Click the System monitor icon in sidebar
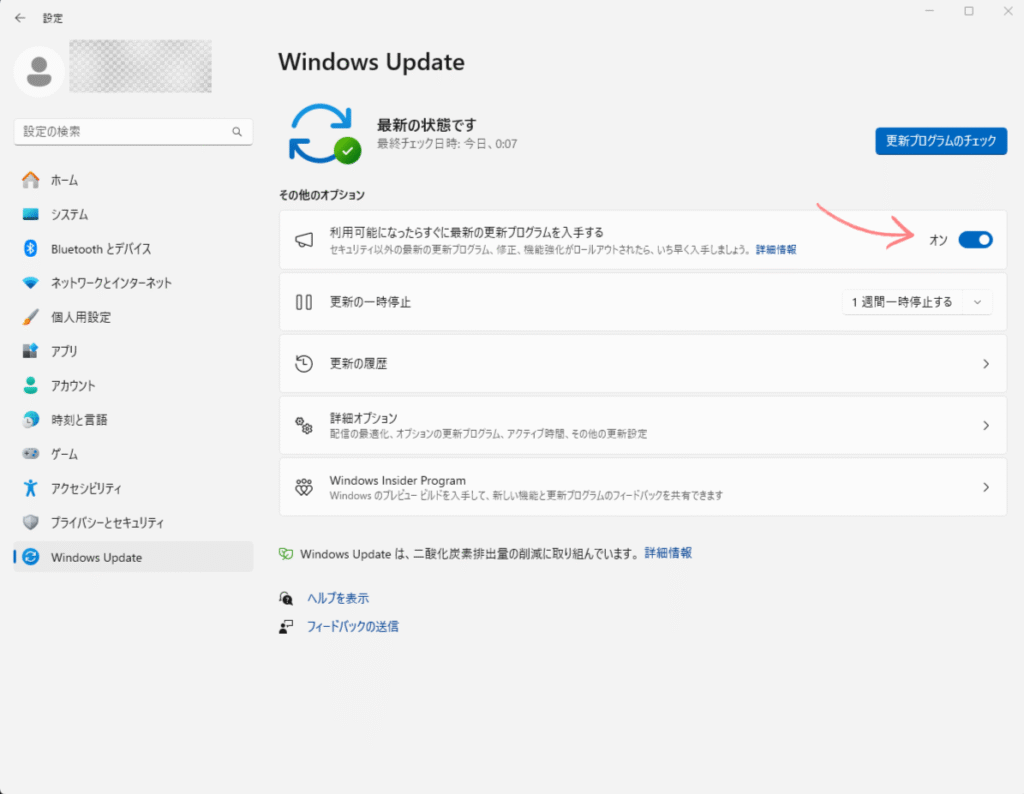The image size is (1024, 794). [31, 214]
